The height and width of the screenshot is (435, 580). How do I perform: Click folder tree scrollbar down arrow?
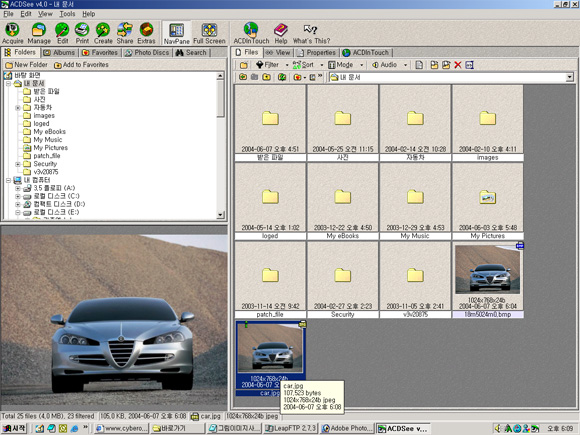(220, 215)
